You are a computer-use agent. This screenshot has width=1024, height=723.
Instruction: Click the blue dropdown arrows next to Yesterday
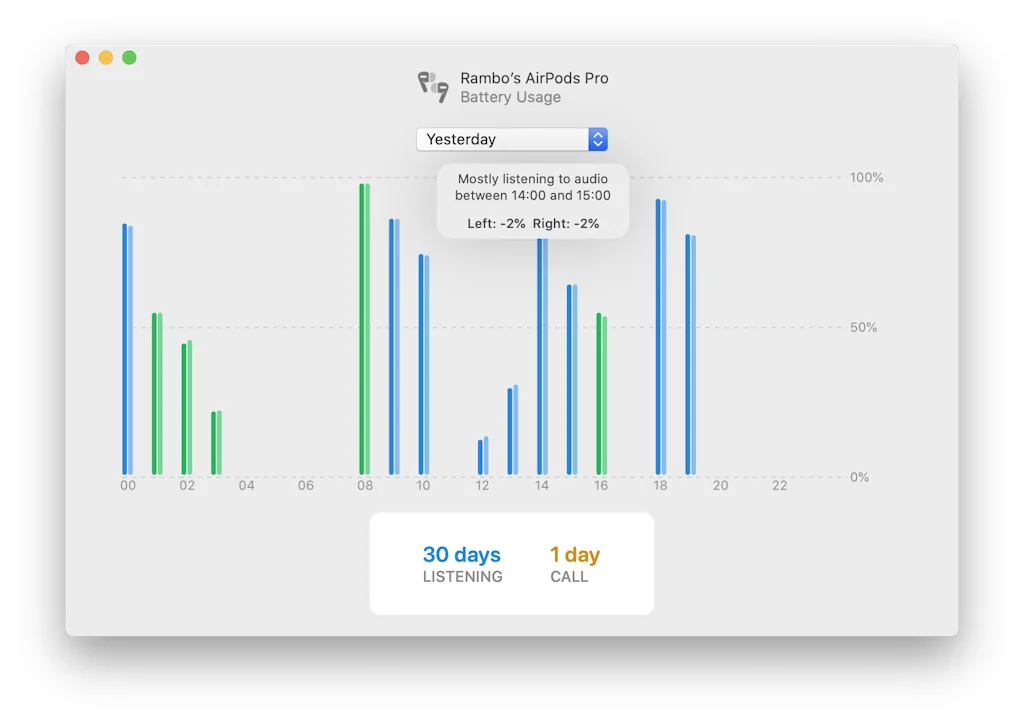(x=598, y=139)
